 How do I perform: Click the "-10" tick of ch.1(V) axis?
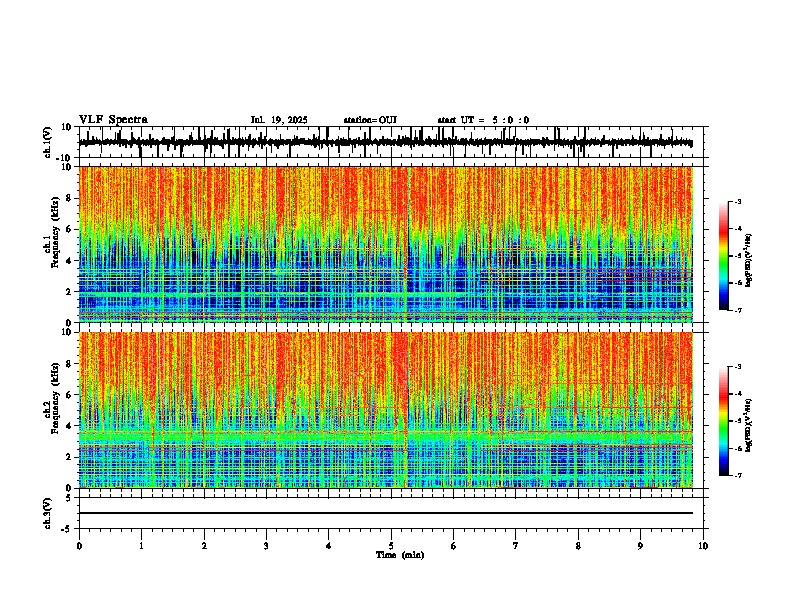pyautogui.click(x=65, y=158)
